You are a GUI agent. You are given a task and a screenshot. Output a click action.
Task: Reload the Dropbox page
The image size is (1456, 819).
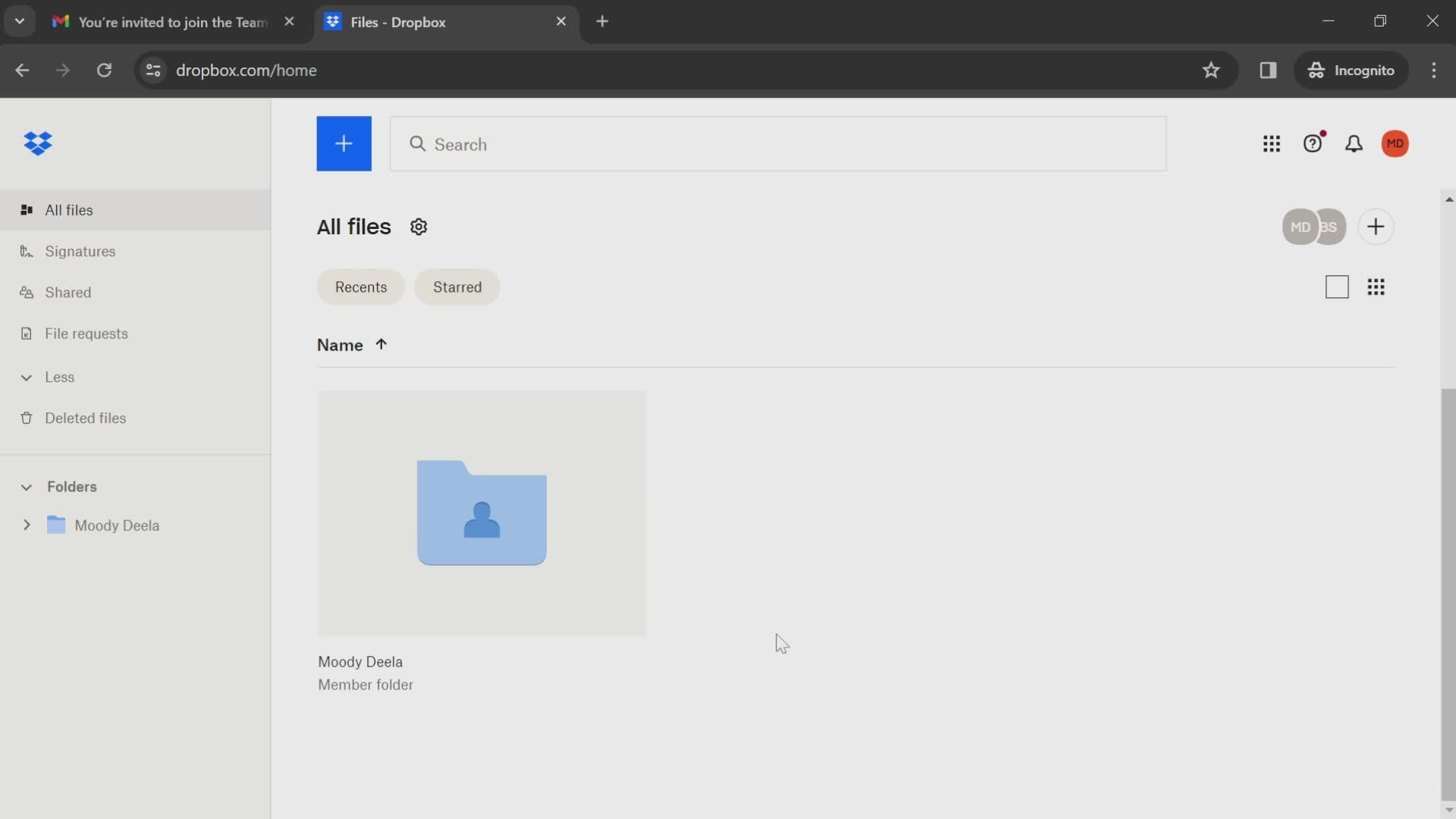pyautogui.click(x=105, y=70)
